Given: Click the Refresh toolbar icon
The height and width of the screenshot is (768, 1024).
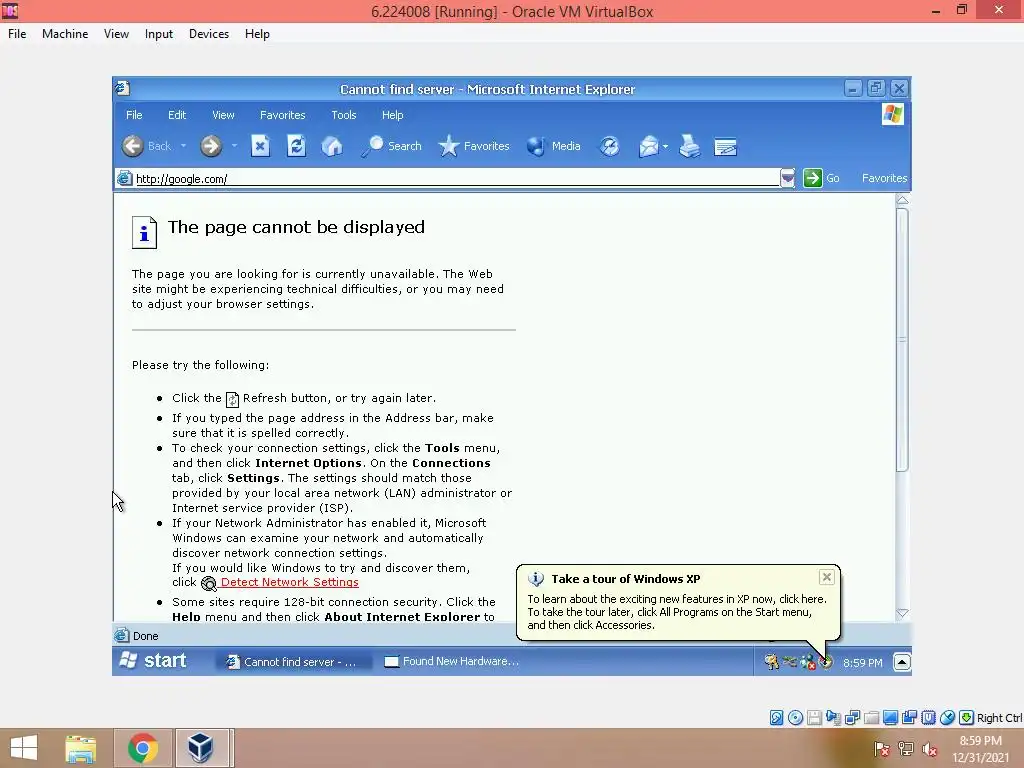Looking at the screenshot, I should 296,146.
